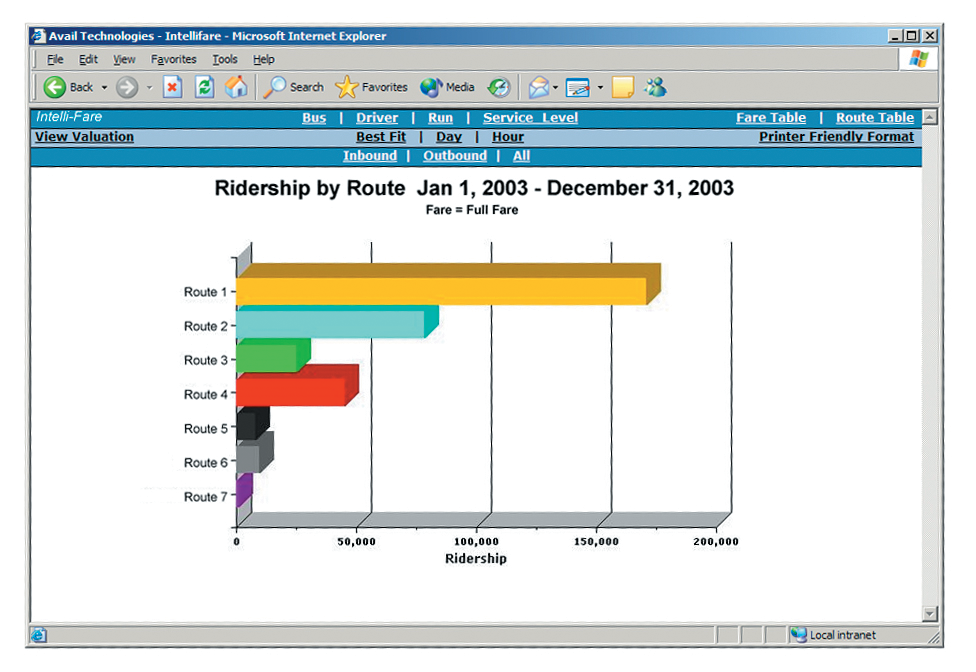The width and height of the screenshot is (976, 672).
Task: Open the Tools menu
Action: click(225, 60)
